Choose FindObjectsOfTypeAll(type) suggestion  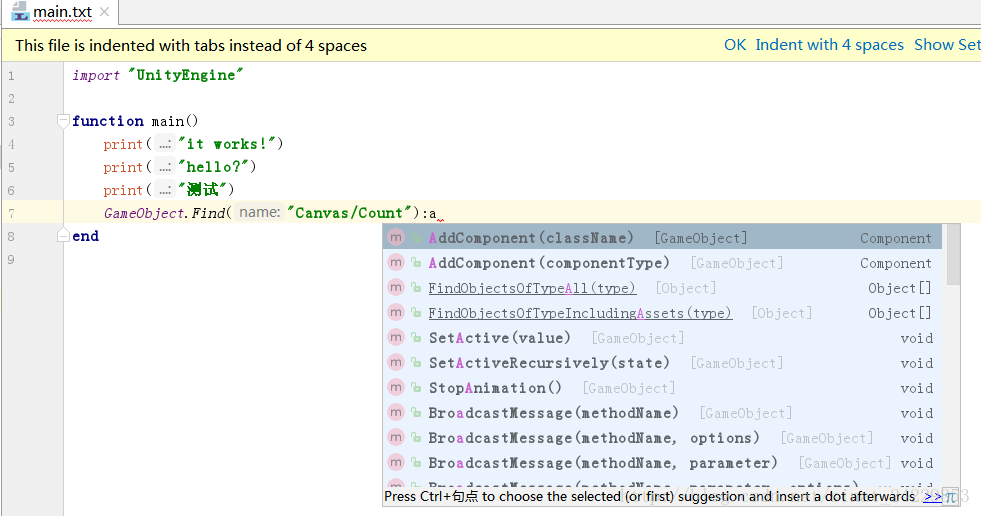tap(662, 288)
